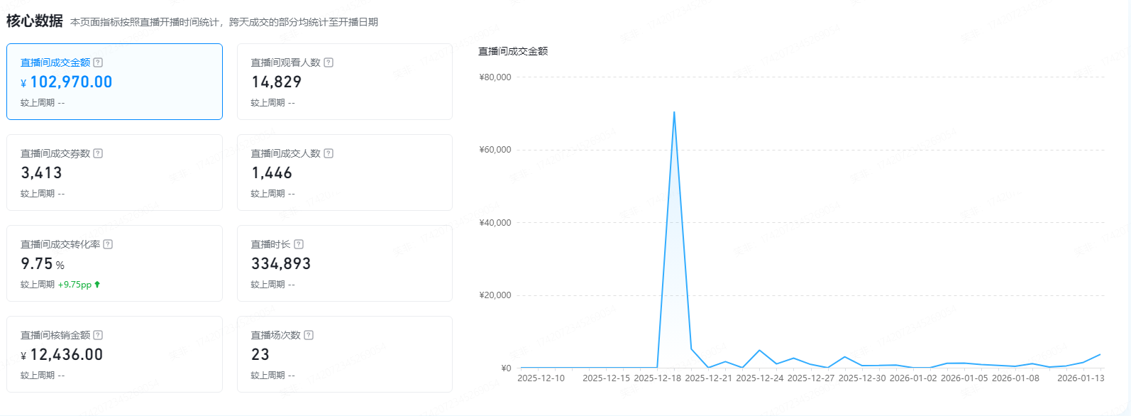Screen dimensions: 1132x416
Task: Select the 直播间成交券数 metric card
Action: pos(114,173)
